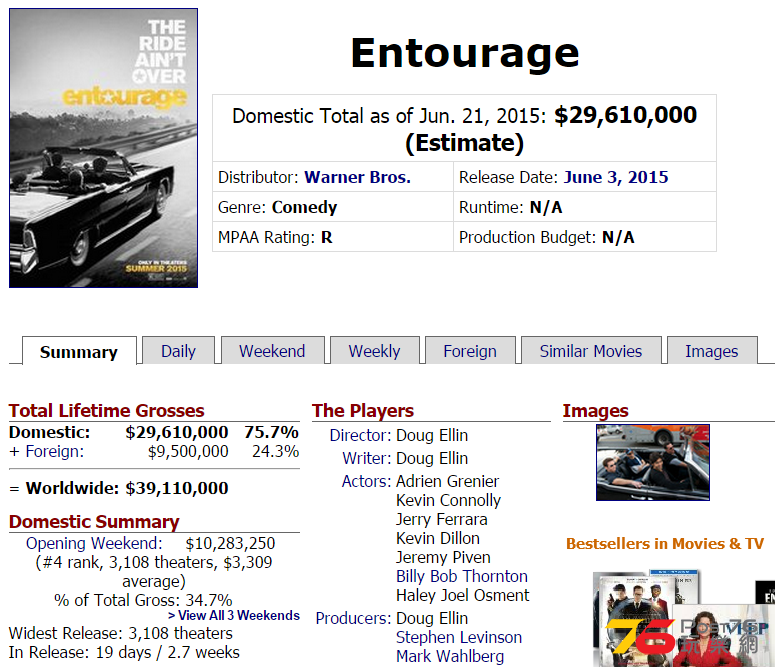Click actor name Haley Joel Osment
Viewport: 775px width, 667px height.
(463, 596)
